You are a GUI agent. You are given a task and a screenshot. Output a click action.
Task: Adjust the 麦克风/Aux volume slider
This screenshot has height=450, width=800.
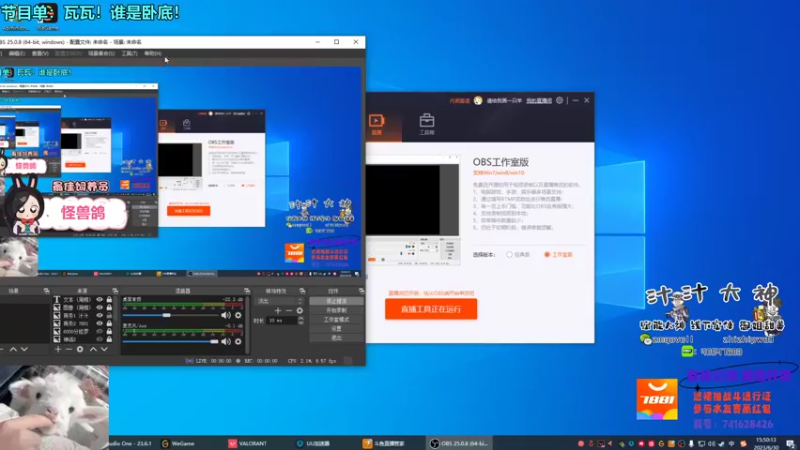[170, 341]
